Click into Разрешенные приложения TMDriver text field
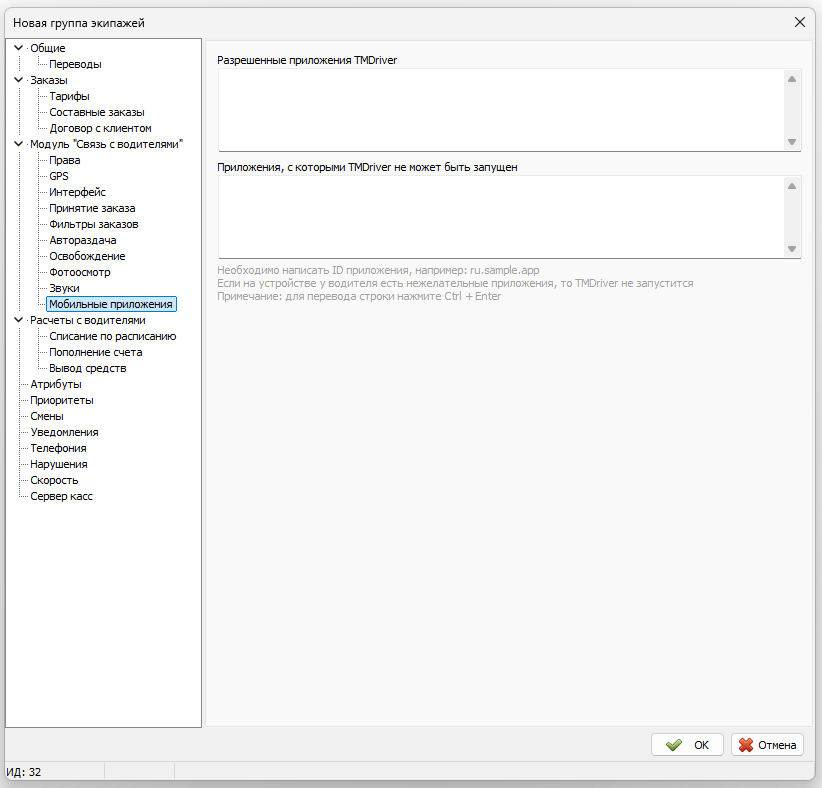 502,110
